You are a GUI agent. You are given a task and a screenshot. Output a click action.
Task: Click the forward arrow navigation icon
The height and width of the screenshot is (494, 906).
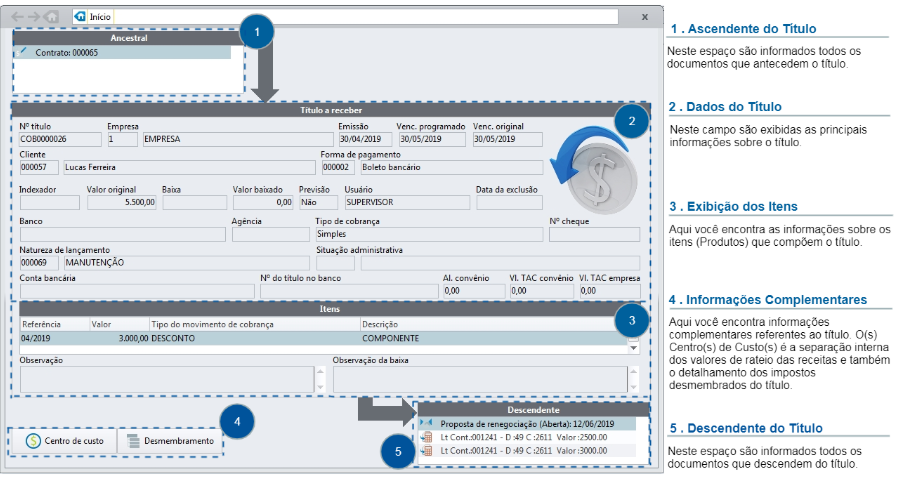[35, 17]
